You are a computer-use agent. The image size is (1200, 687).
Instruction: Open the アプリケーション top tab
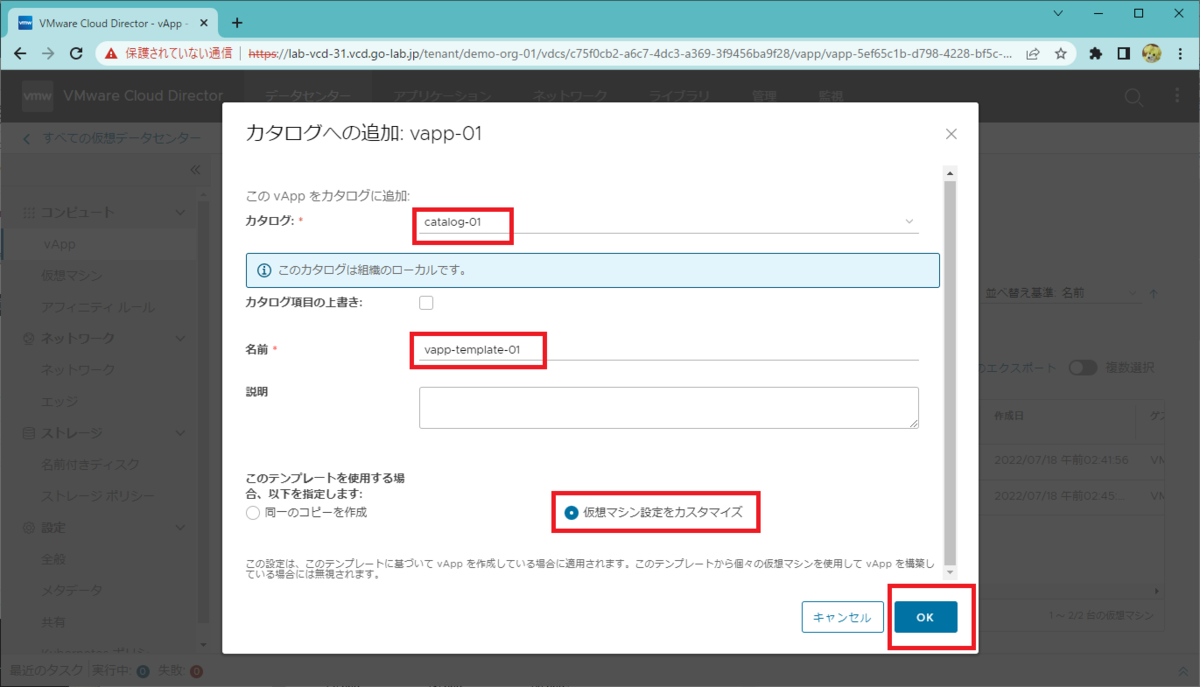(x=442, y=96)
